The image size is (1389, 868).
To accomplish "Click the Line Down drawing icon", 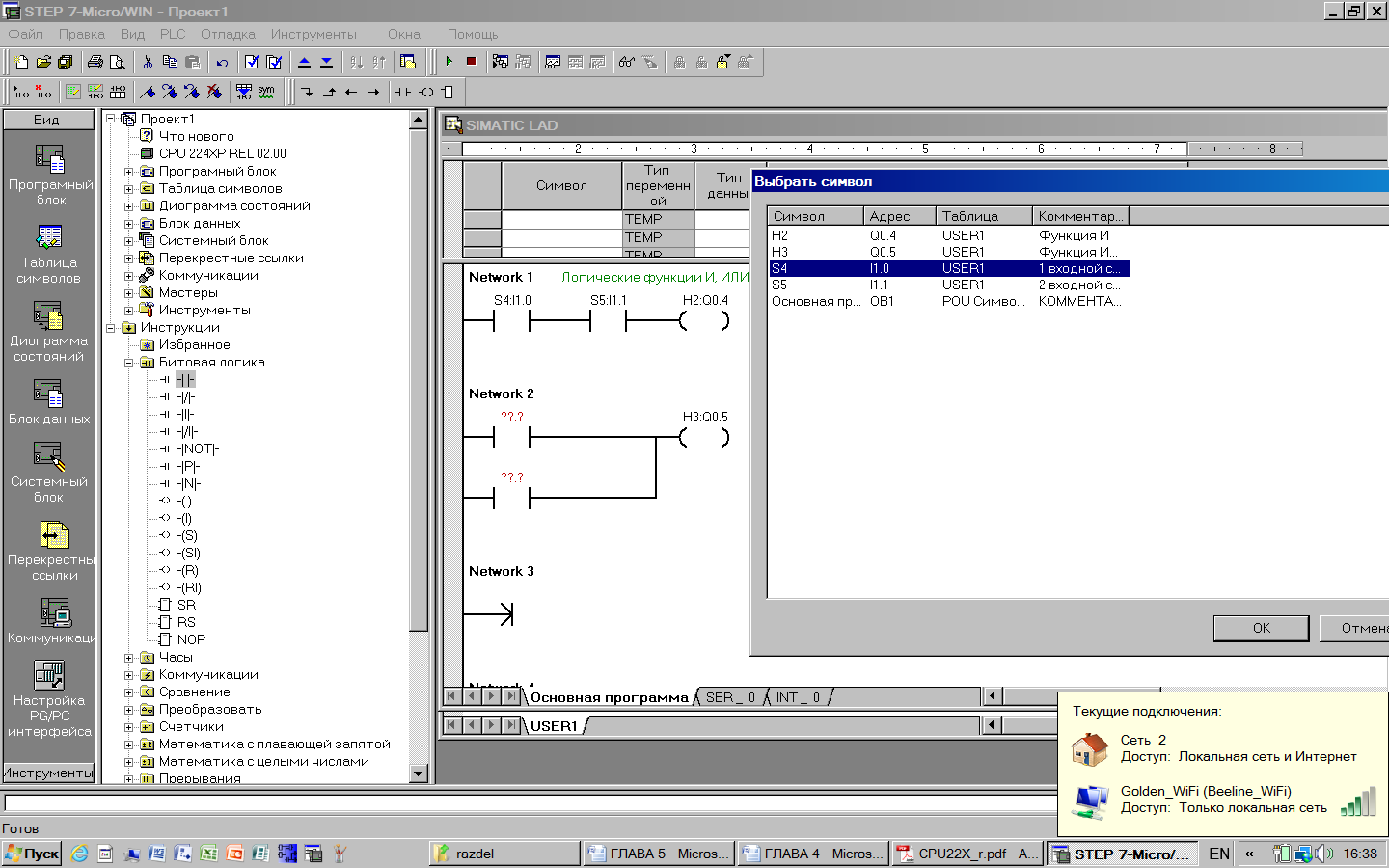I will [x=307, y=92].
